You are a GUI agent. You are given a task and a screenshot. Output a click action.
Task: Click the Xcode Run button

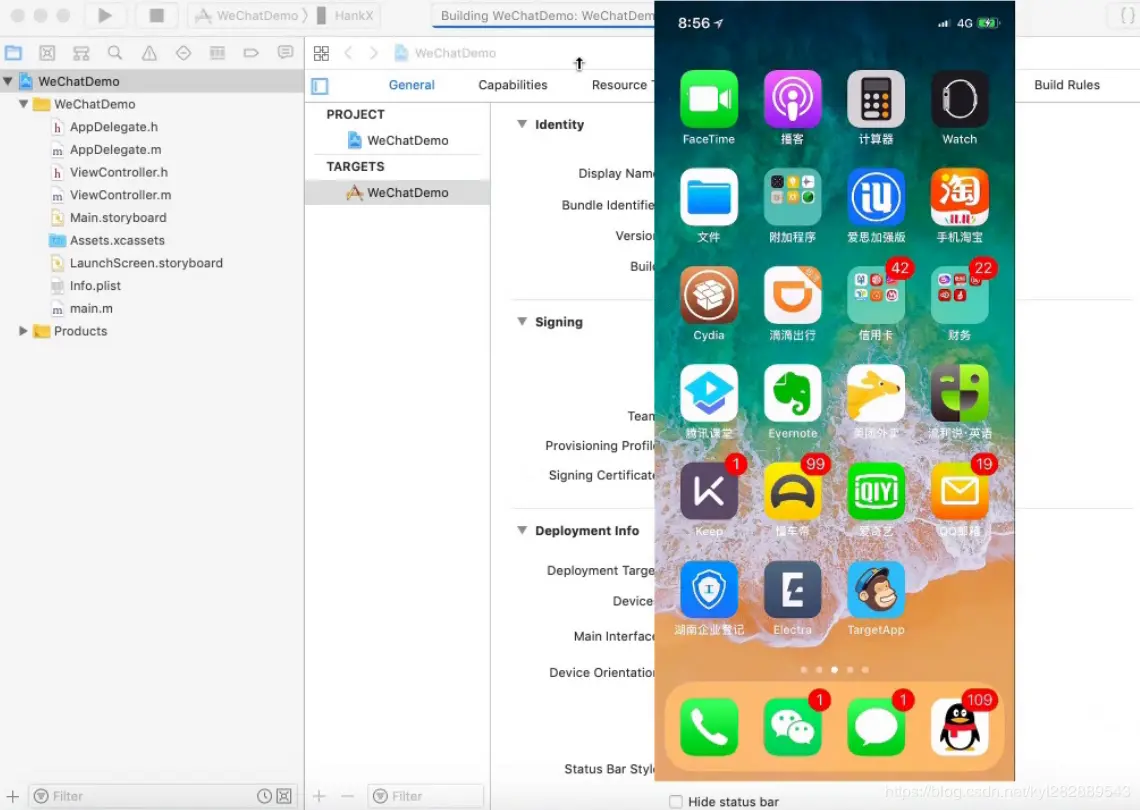[105, 15]
